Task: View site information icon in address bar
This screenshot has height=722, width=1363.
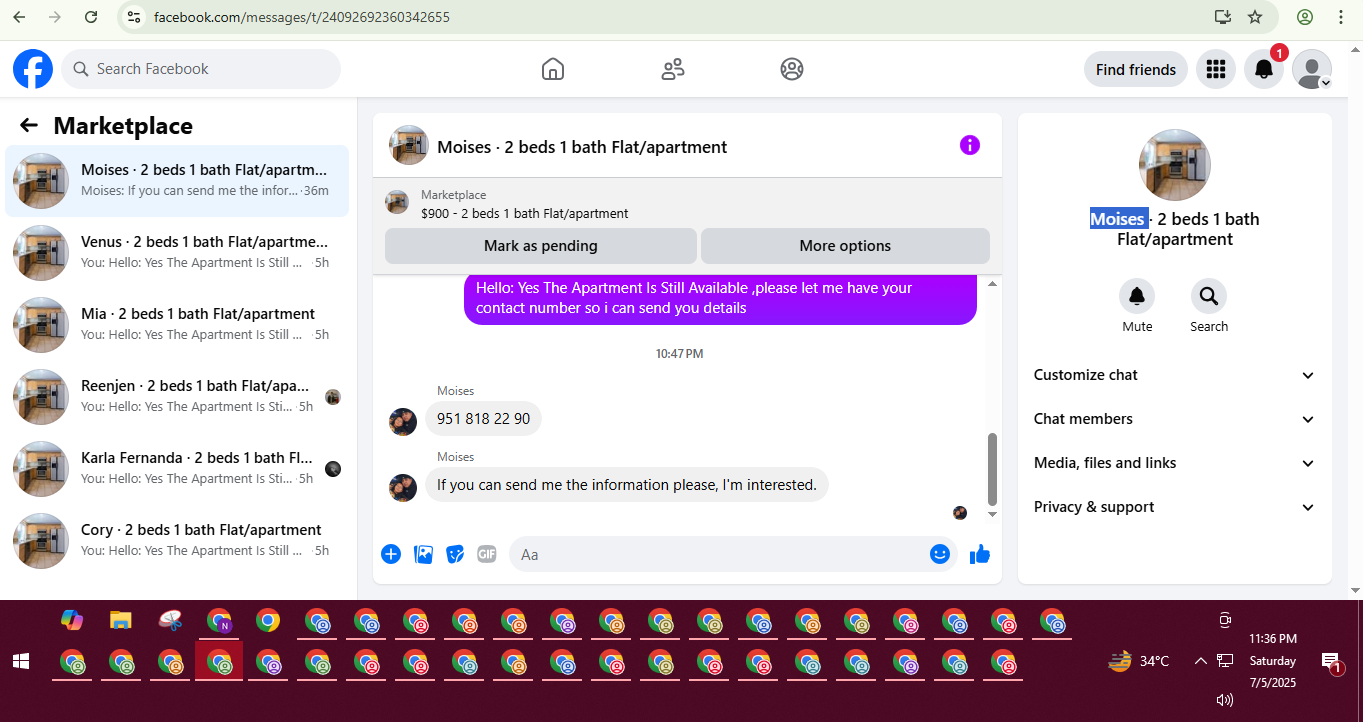Action: [x=135, y=17]
